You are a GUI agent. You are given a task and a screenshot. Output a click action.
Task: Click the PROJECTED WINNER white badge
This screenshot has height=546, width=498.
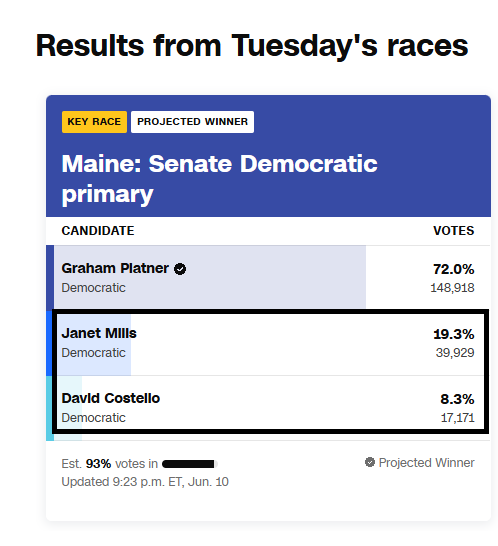click(192, 122)
